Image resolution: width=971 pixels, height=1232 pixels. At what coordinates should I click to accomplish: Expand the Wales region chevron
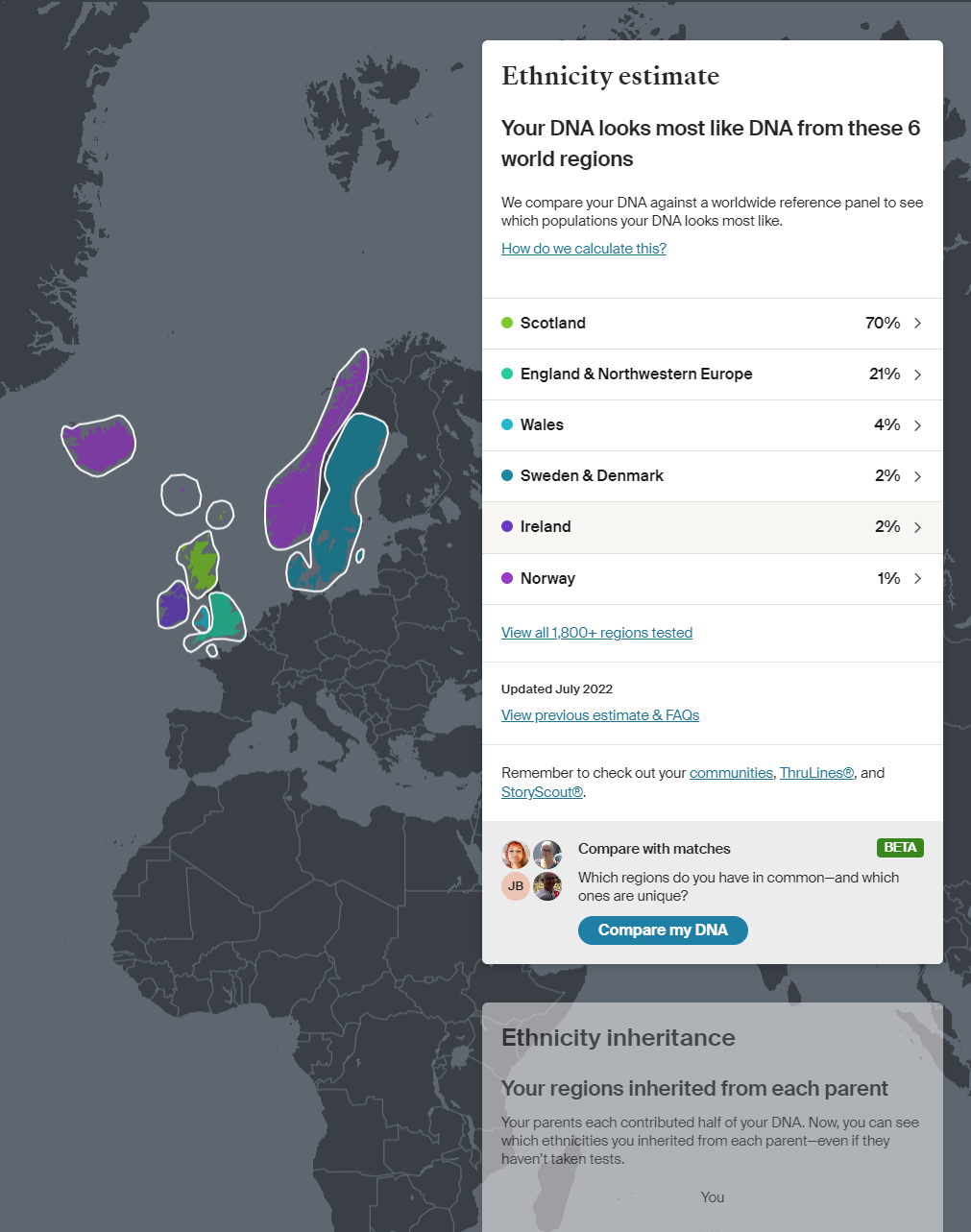[x=917, y=425]
